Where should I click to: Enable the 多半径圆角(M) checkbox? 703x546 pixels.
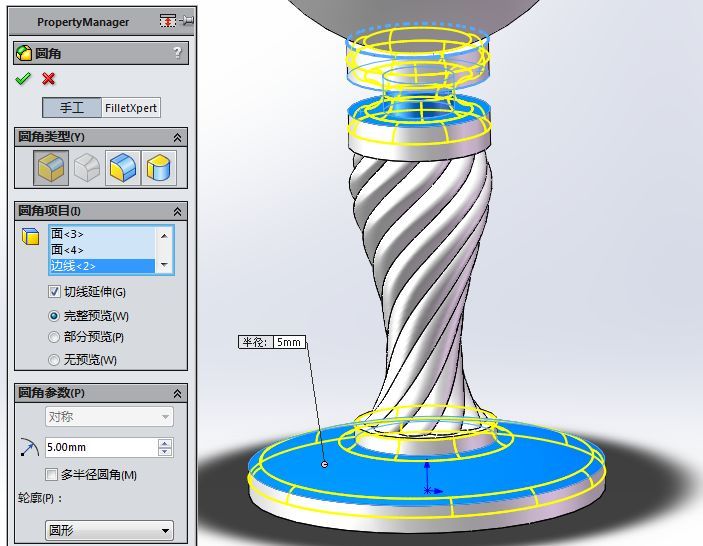tap(52, 474)
